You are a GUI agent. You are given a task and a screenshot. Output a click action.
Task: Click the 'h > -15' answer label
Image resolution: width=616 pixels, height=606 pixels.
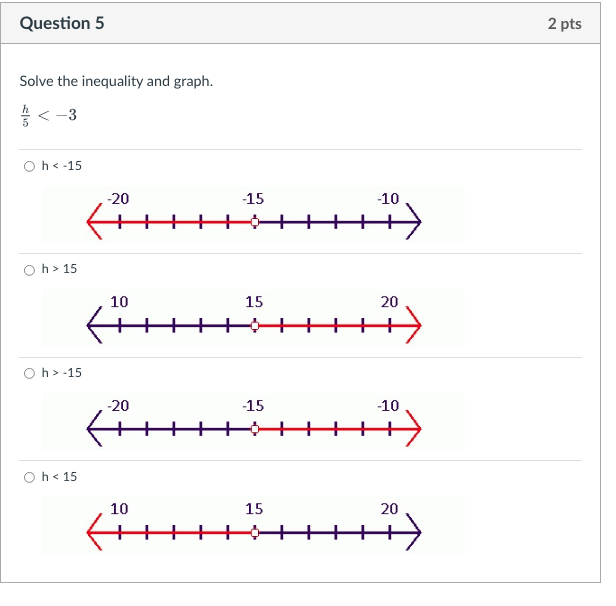(x=62, y=372)
